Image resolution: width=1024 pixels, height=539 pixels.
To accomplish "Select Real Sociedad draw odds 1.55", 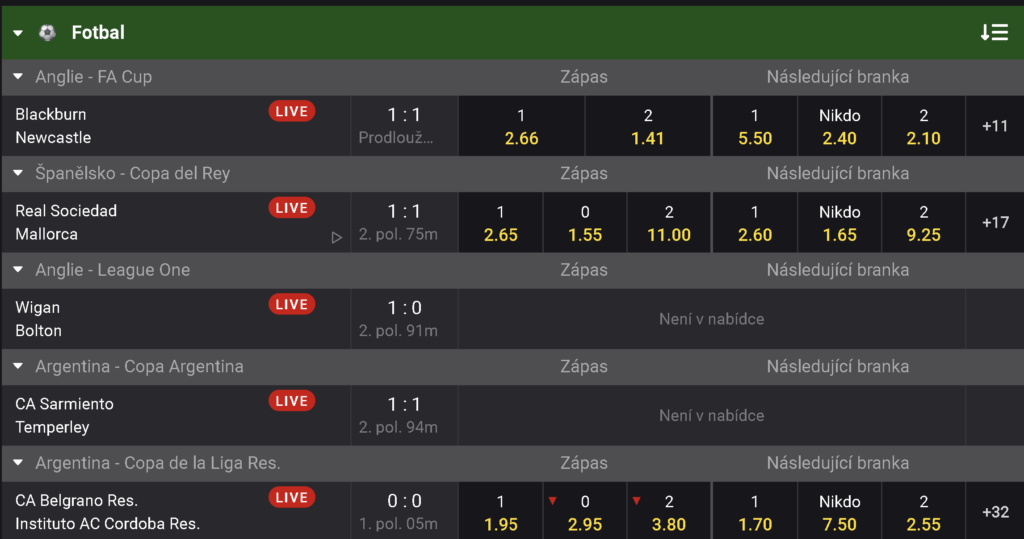I will (x=584, y=223).
